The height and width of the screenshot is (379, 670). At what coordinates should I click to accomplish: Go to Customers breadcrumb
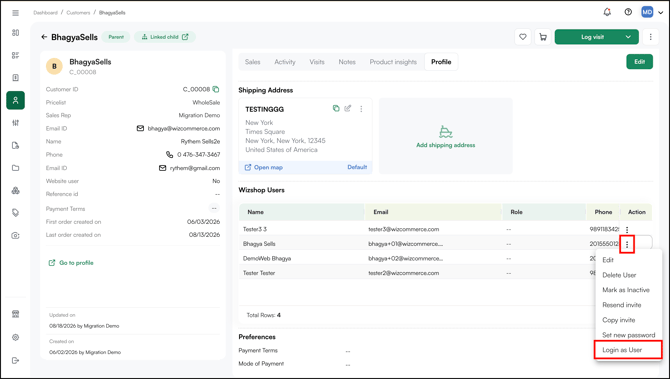click(78, 13)
